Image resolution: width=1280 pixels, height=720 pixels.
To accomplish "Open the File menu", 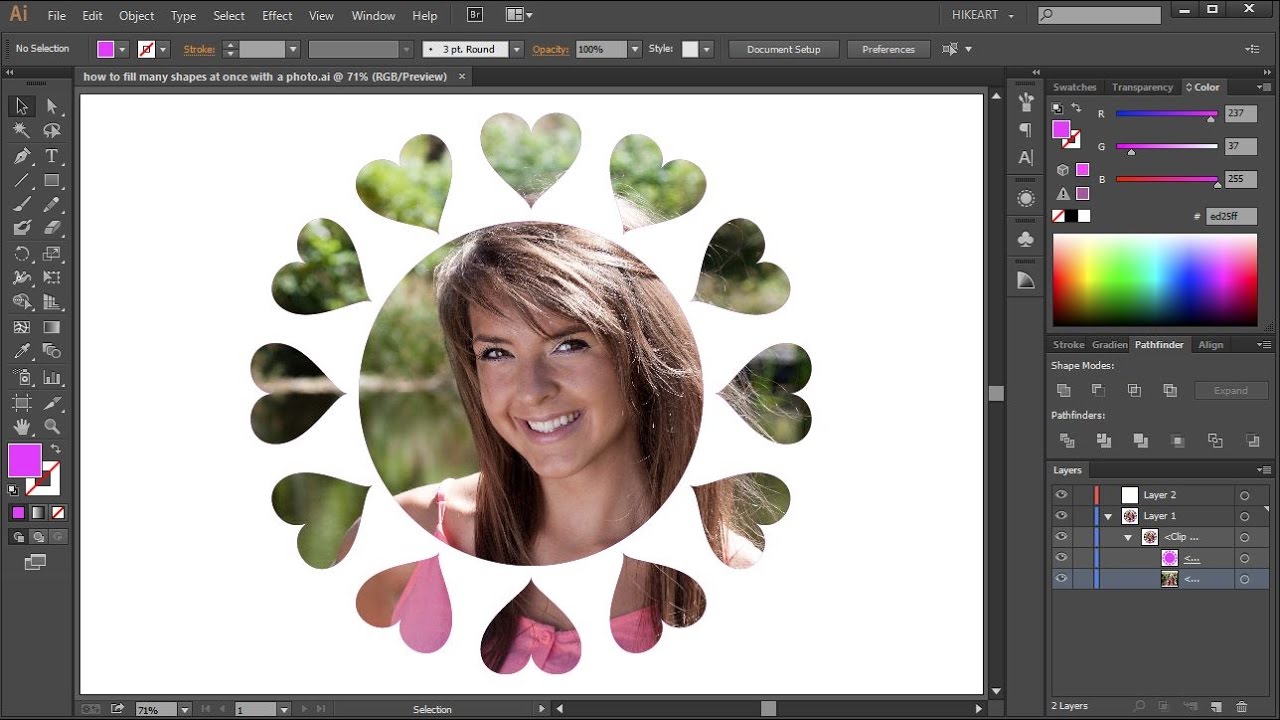I will pos(57,16).
